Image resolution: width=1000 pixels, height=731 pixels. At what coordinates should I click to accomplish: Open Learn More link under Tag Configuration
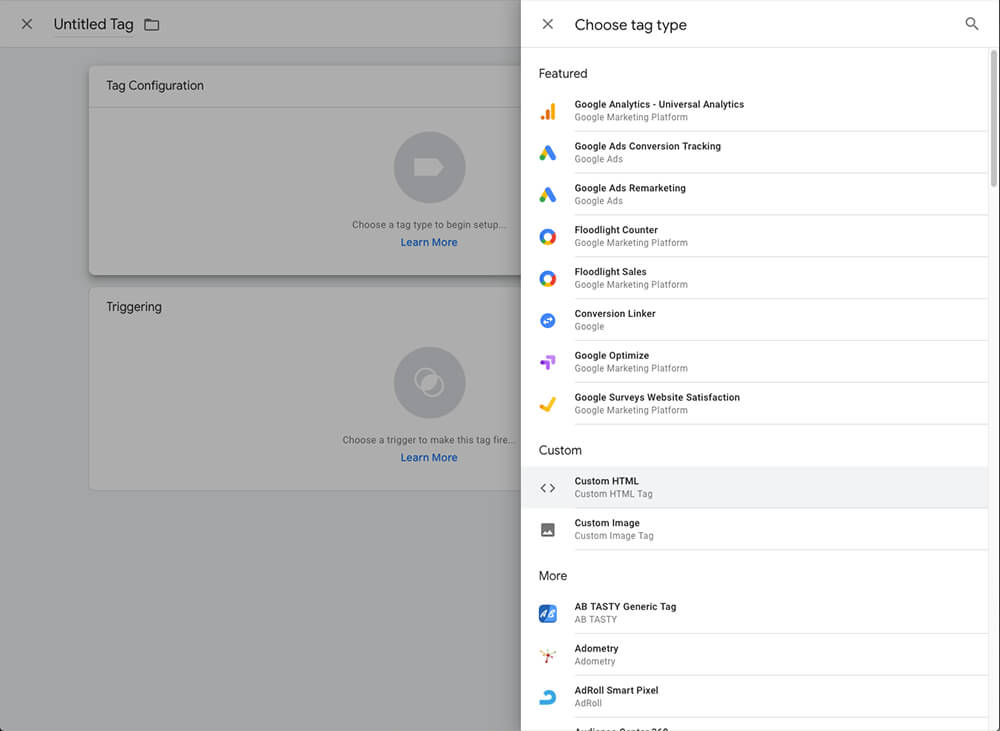tap(429, 242)
